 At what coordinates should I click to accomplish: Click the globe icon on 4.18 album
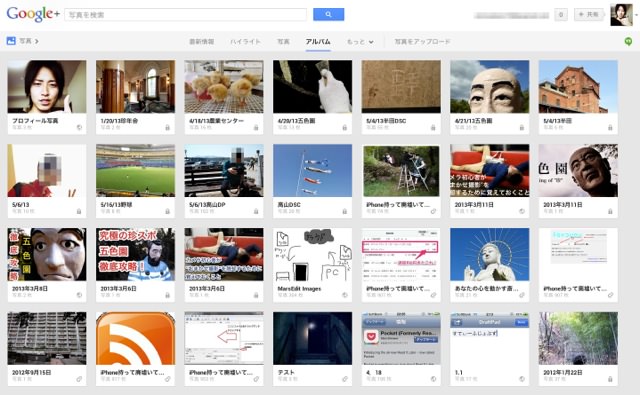[433, 379]
